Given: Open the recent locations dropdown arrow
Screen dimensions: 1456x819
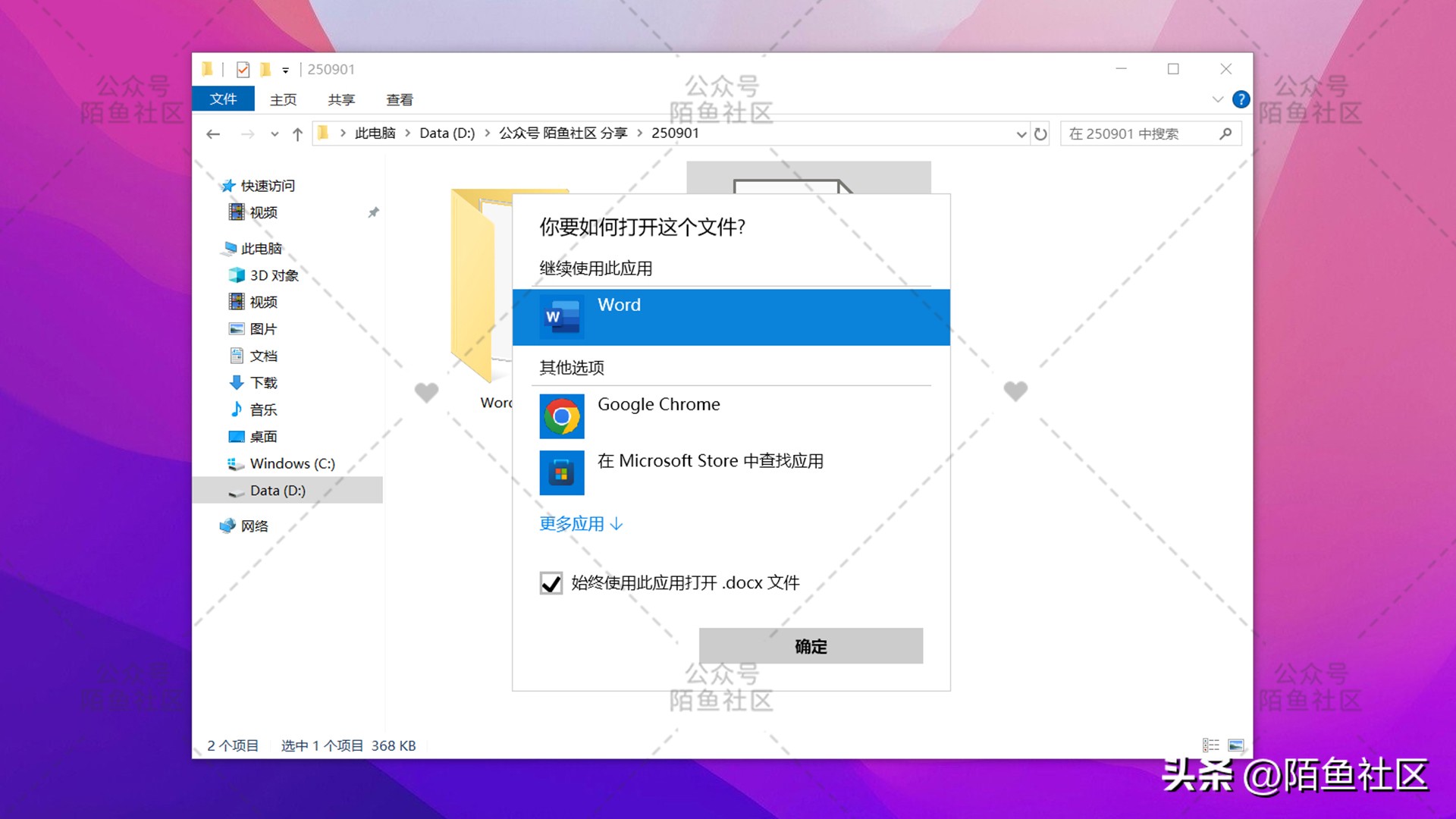Looking at the screenshot, I should 275,134.
